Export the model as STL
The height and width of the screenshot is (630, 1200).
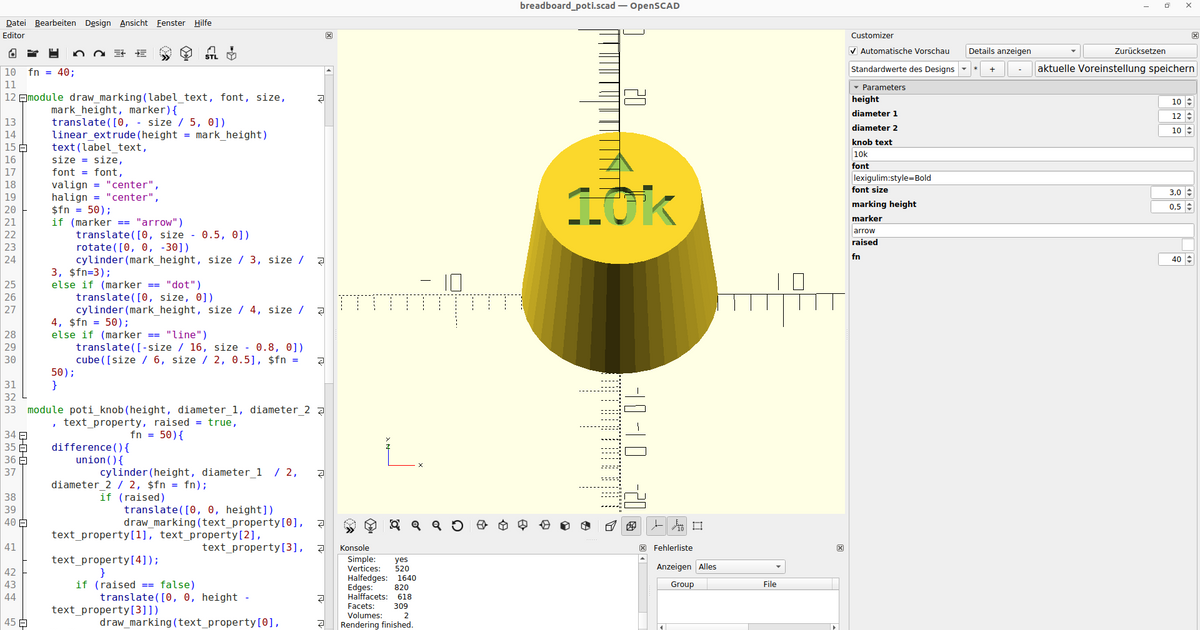point(211,53)
